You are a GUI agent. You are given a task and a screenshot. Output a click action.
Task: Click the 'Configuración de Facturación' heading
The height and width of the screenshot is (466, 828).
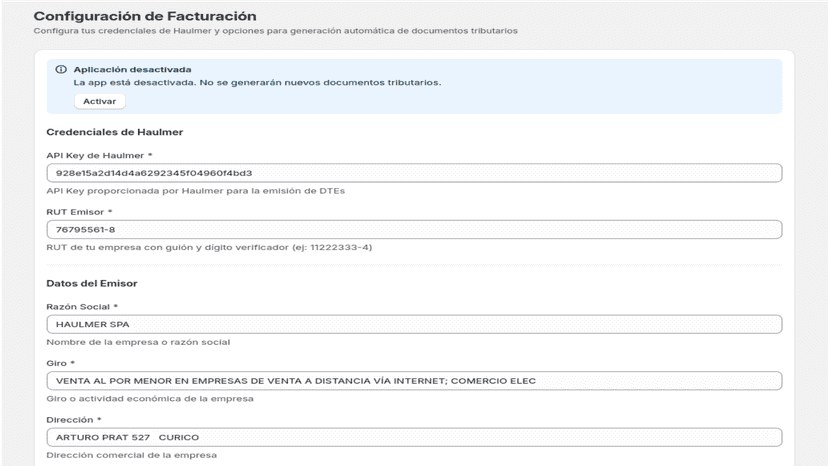145,16
